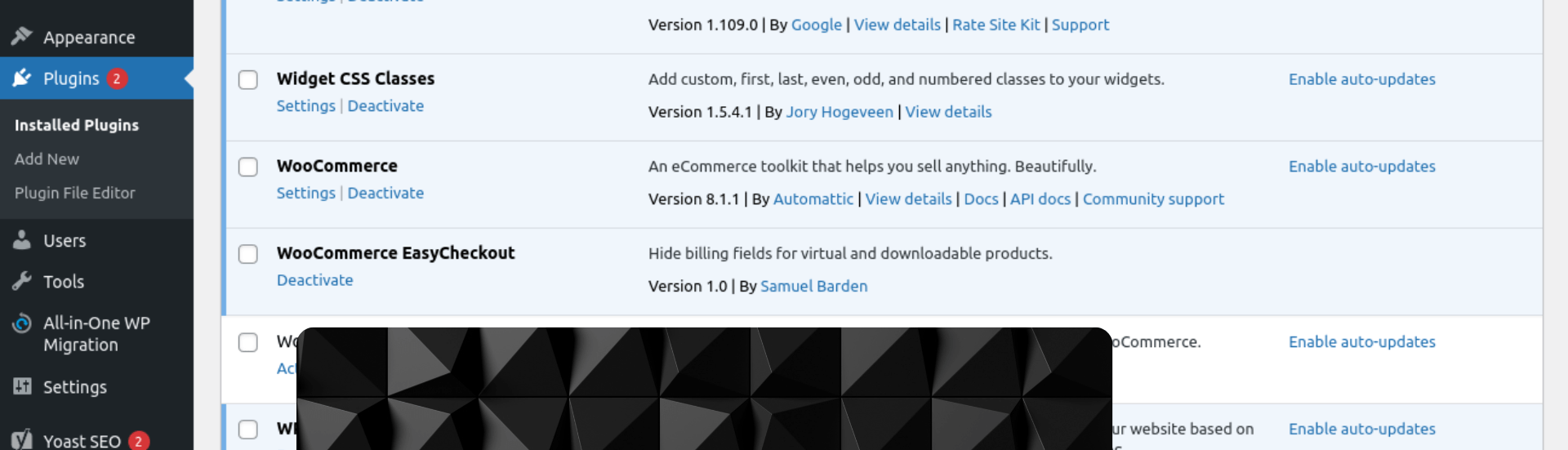Open WooCommerce Settings link
This screenshot has height=450, width=1568.
(x=306, y=194)
